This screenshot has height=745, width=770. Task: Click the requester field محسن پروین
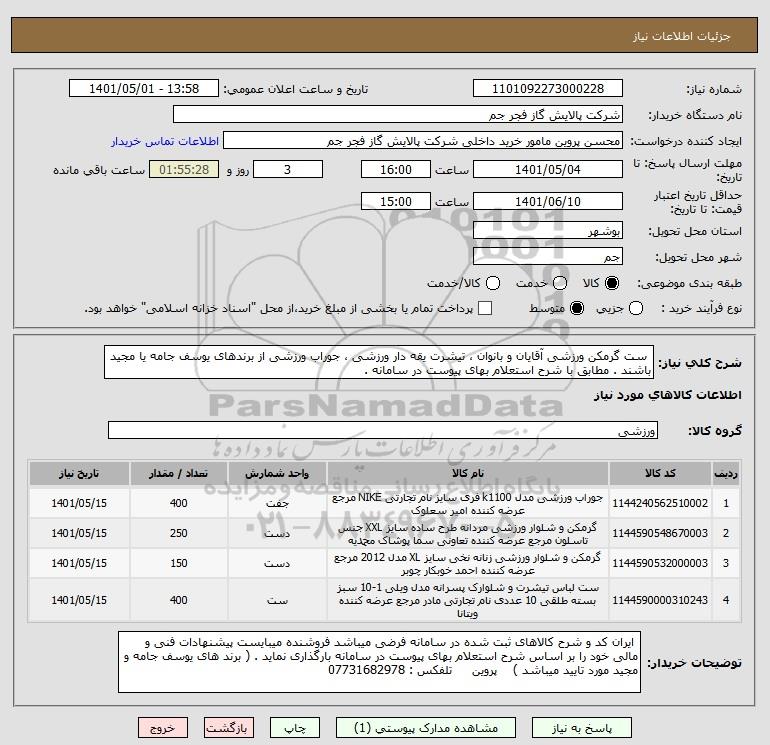click(423, 141)
